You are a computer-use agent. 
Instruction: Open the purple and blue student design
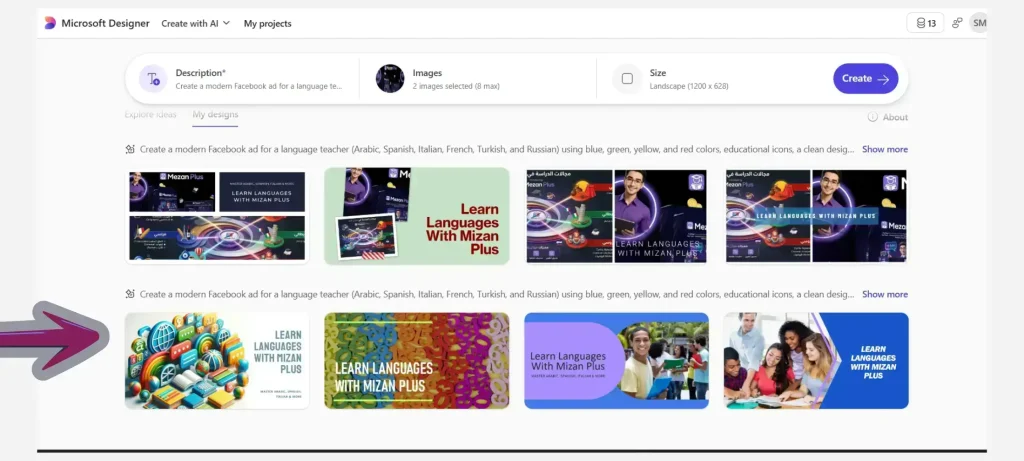pyautogui.click(x=616, y=360)
